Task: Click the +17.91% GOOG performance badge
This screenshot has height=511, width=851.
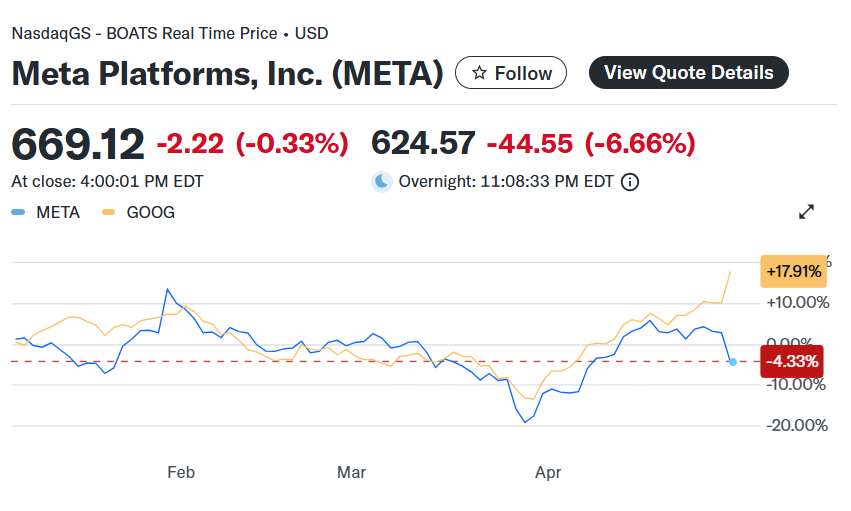Action: (x=793, y=271)
